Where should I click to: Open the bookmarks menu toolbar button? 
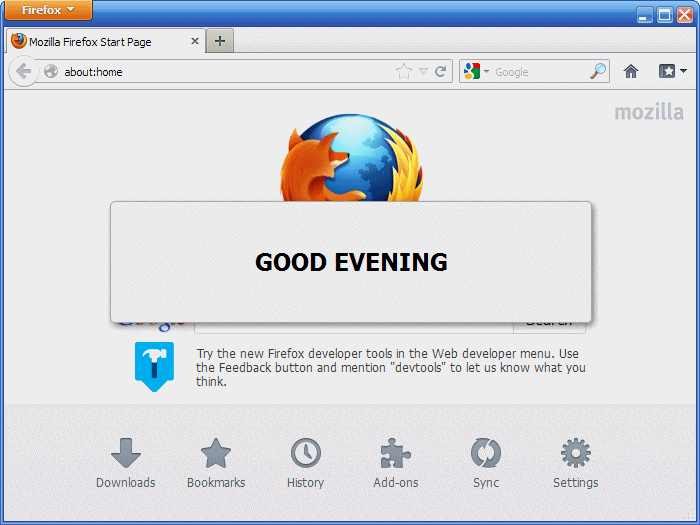coord(672,71)
